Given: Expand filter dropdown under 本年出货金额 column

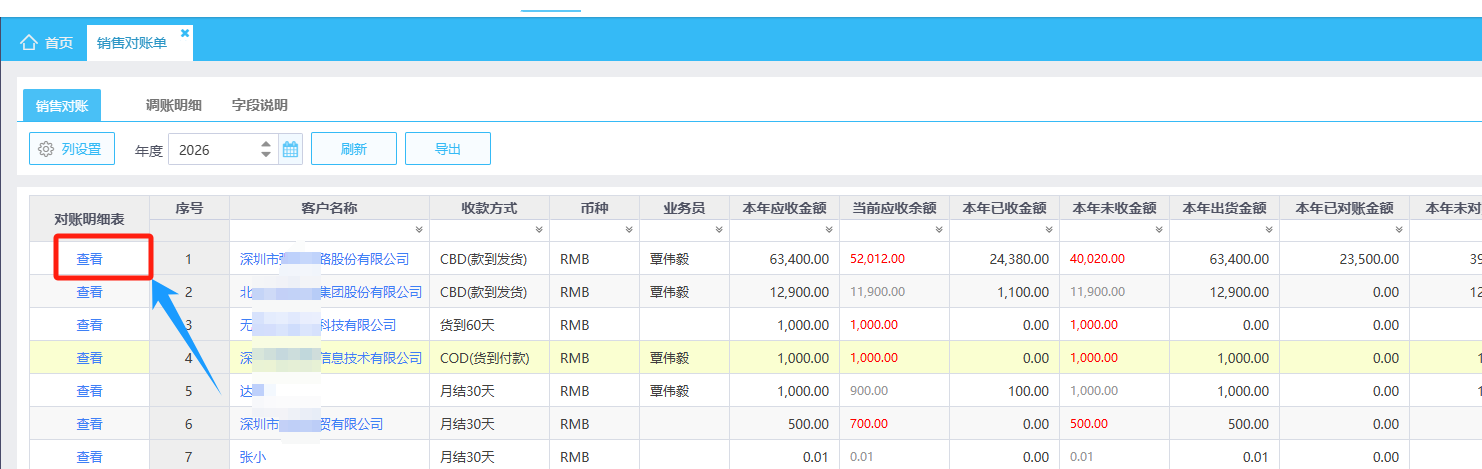Looking at the screenshot, I should coord(1268,231).
